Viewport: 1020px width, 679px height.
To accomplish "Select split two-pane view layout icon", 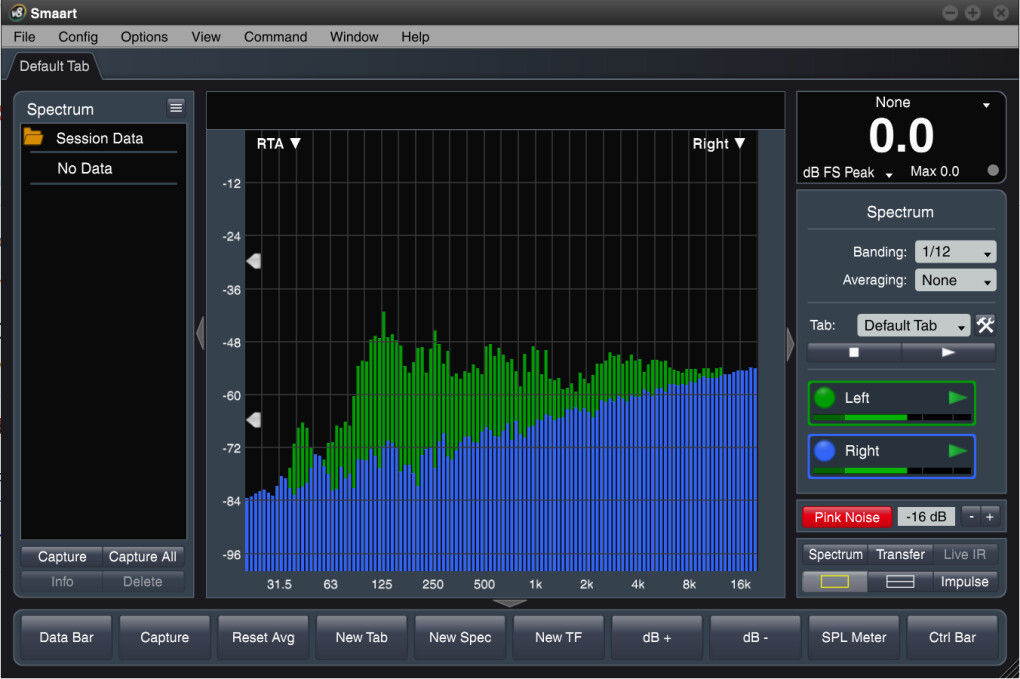I will click(900, 581).
